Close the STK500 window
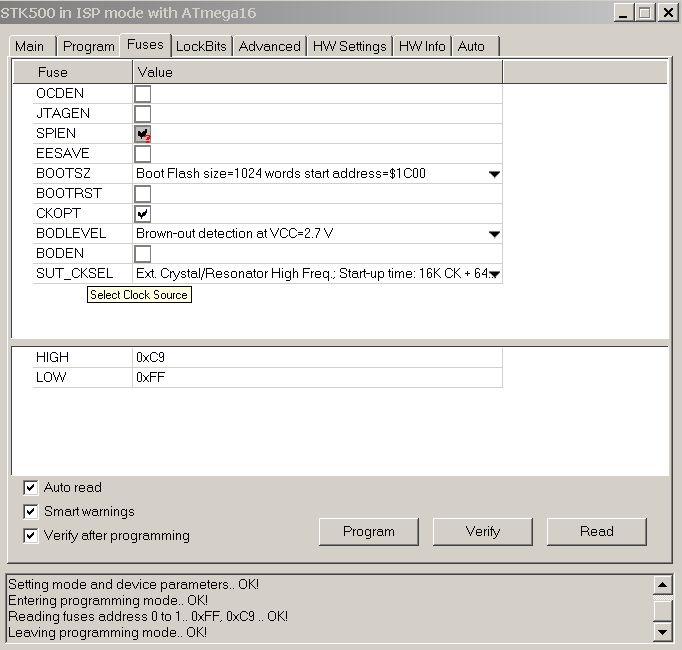This screenshot has height=650, width=682. (x=668, y=13)
